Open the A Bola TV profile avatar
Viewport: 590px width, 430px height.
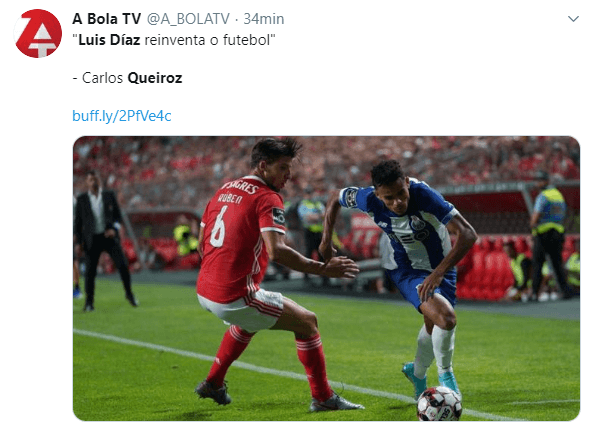[x=38, y=33]
